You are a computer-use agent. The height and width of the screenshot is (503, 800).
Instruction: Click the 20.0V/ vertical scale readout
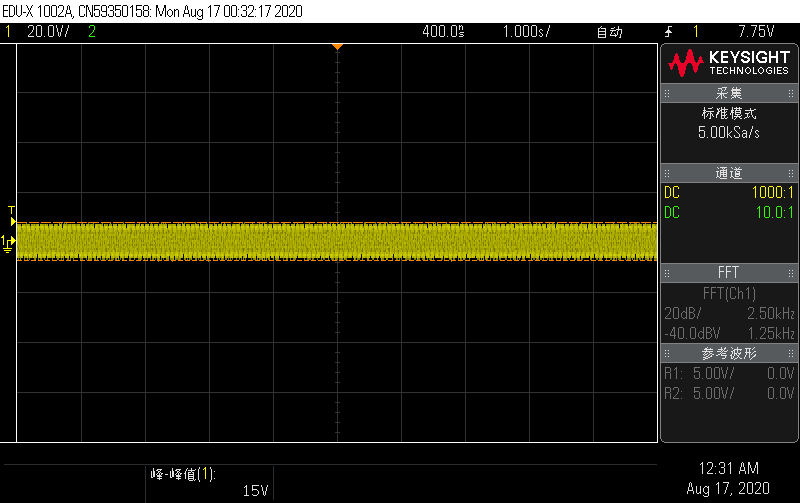click(x=47, y=32)
